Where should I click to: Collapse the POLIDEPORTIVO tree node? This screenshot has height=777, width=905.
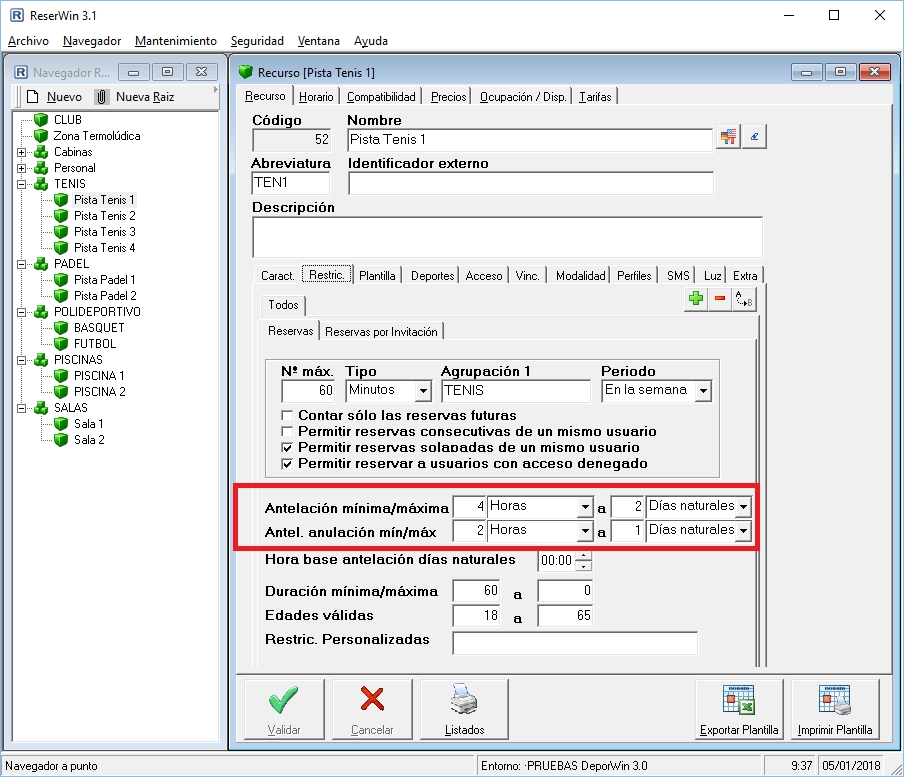[x=21, y=312]
